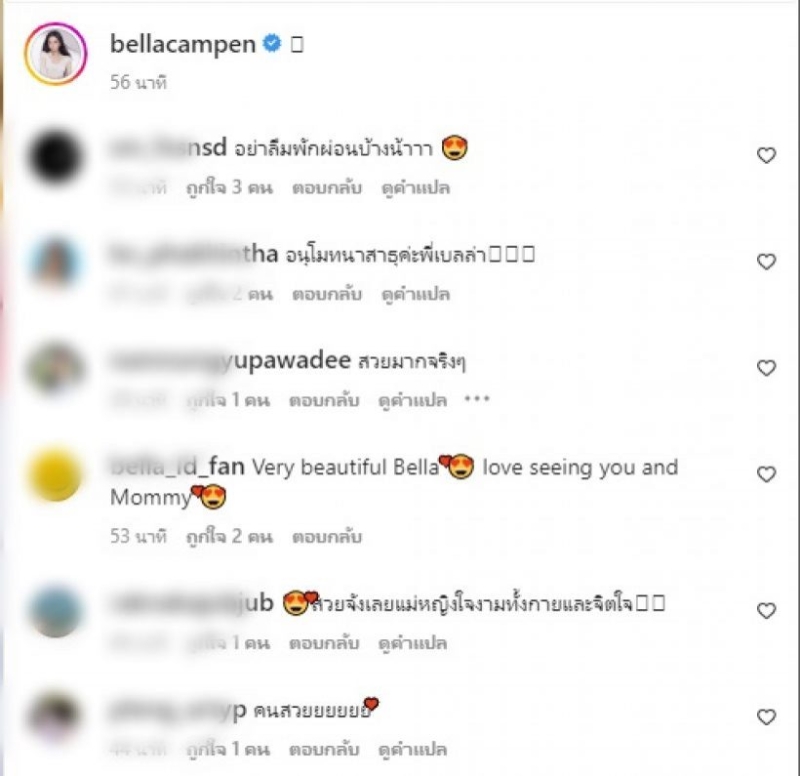Viewport: 800px width, 776px height.
Task: Like the comment by user ending tha
Action: coord(766,262)
